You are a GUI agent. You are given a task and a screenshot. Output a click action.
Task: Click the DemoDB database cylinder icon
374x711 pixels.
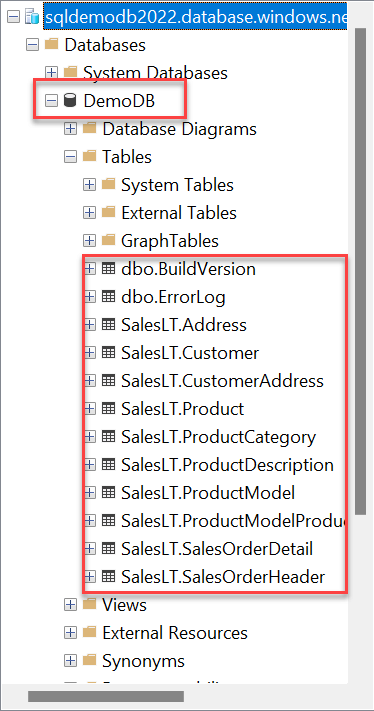coord(69,101)
